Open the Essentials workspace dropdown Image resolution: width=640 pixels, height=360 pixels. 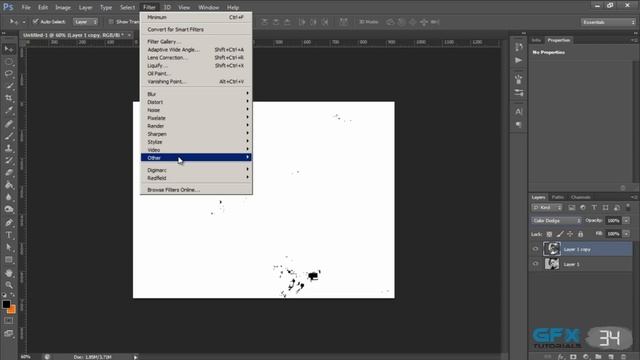608,22
